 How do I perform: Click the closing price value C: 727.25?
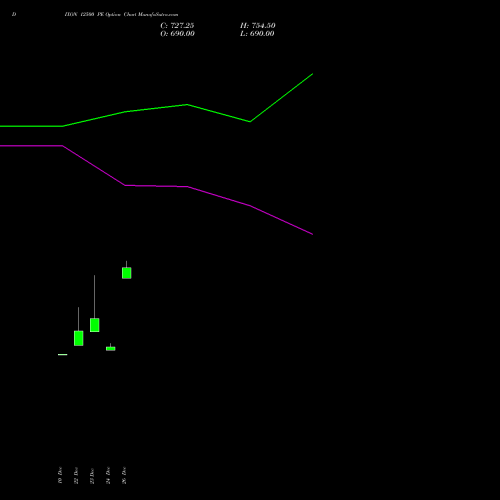point(177,26)
